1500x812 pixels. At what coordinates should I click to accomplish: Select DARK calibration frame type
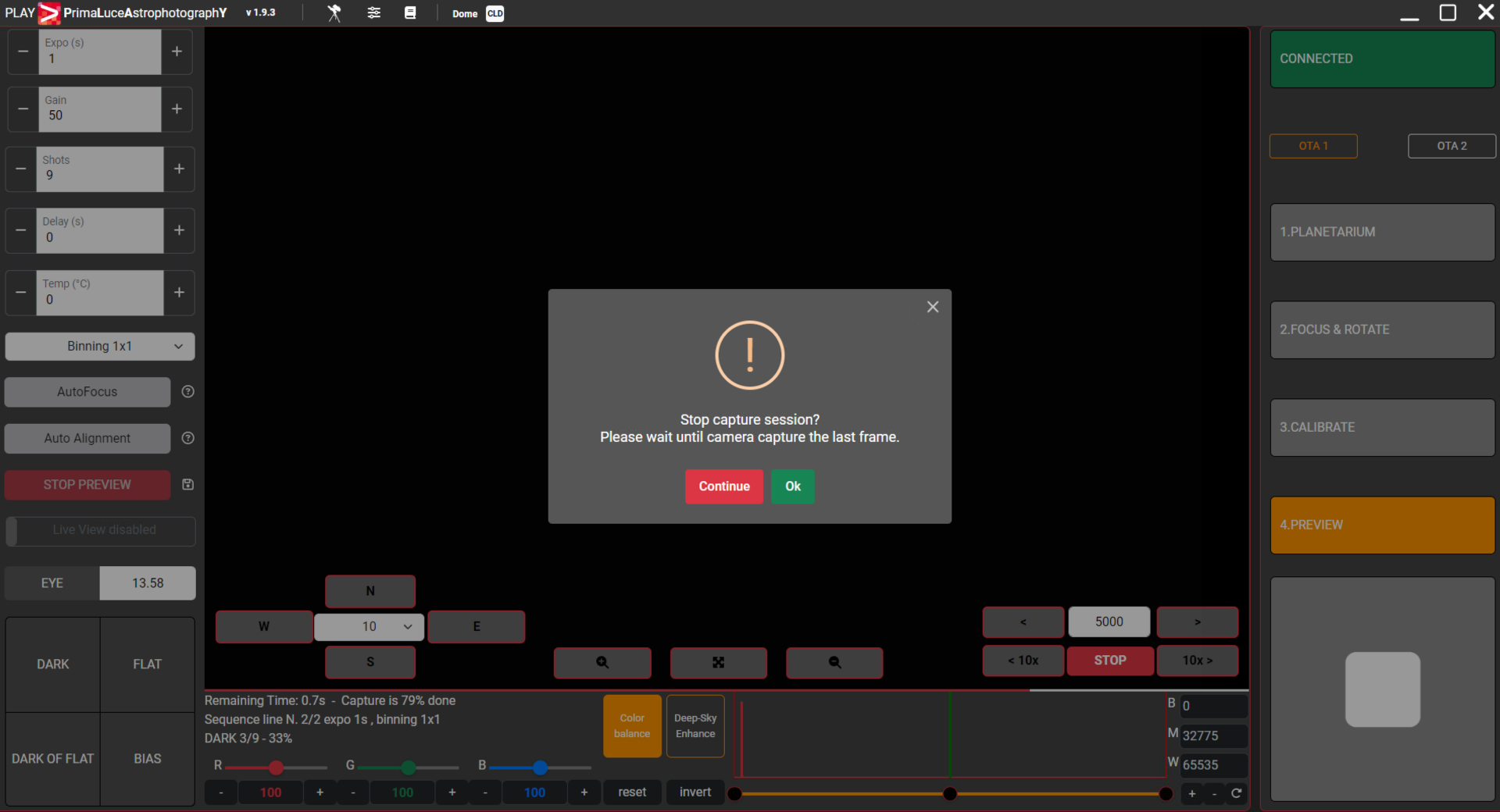coord(53,664)
